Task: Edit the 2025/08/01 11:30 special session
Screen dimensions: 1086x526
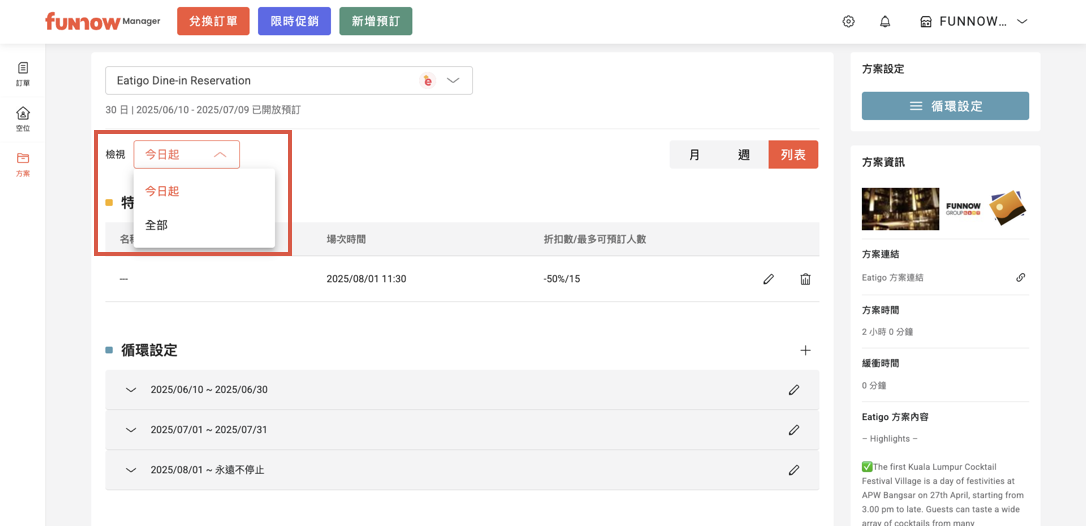Action: (x=768, y=279)
